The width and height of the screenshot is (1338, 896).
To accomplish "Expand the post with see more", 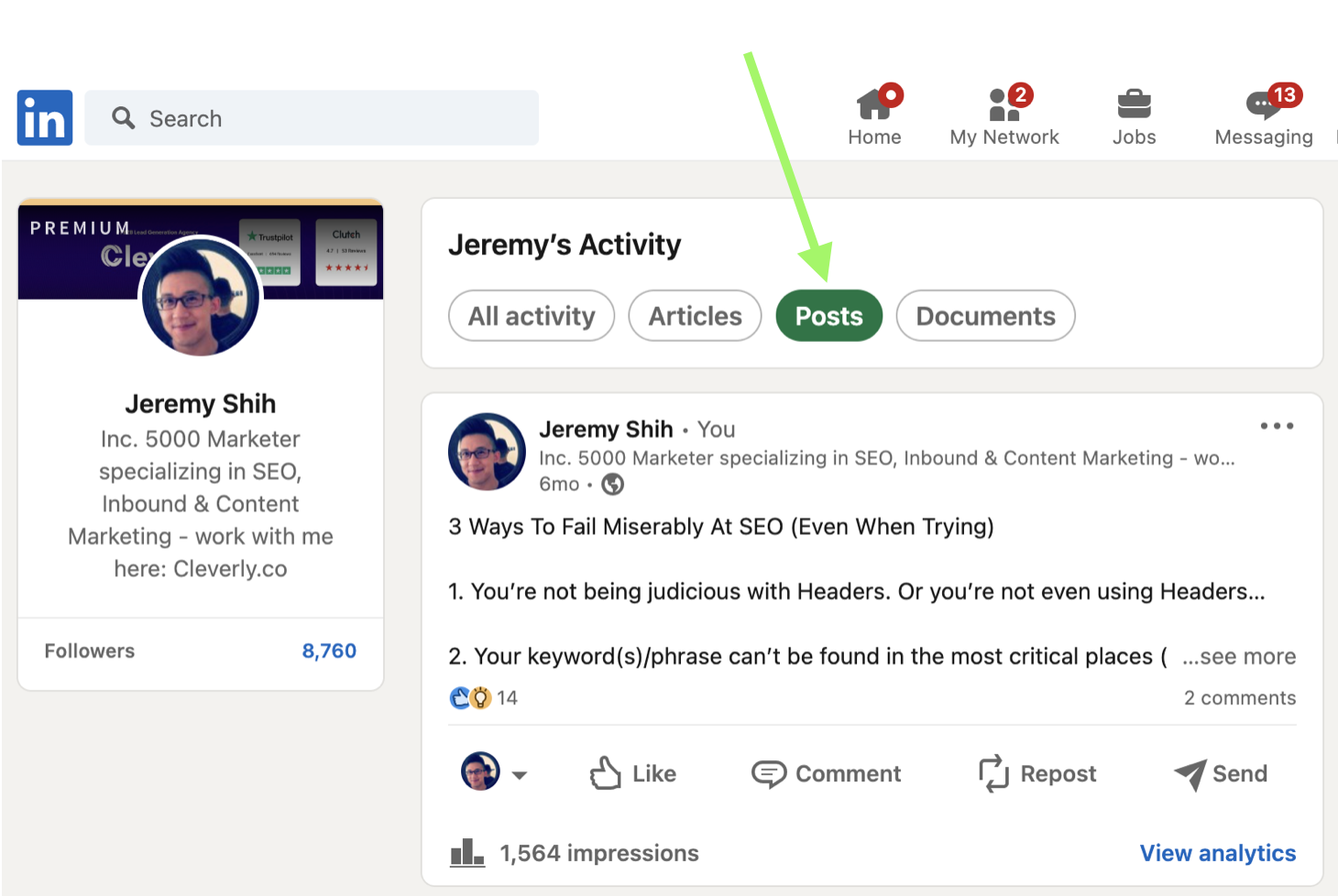I will click(1239, 656).
